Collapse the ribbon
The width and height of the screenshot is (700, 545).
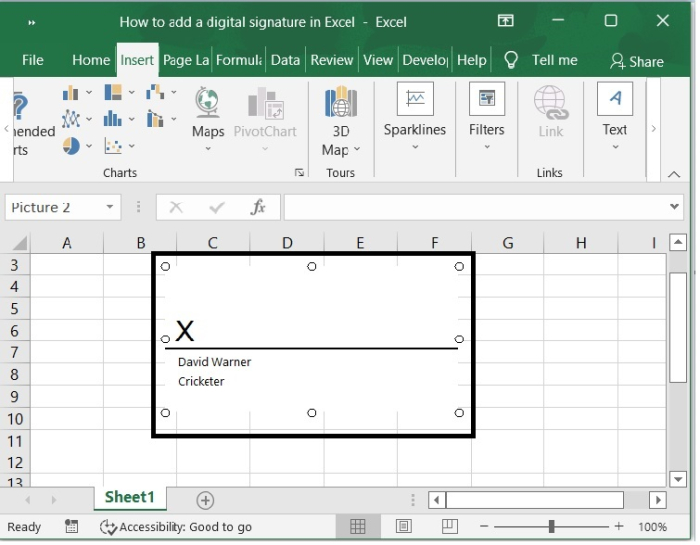(674, 175)
